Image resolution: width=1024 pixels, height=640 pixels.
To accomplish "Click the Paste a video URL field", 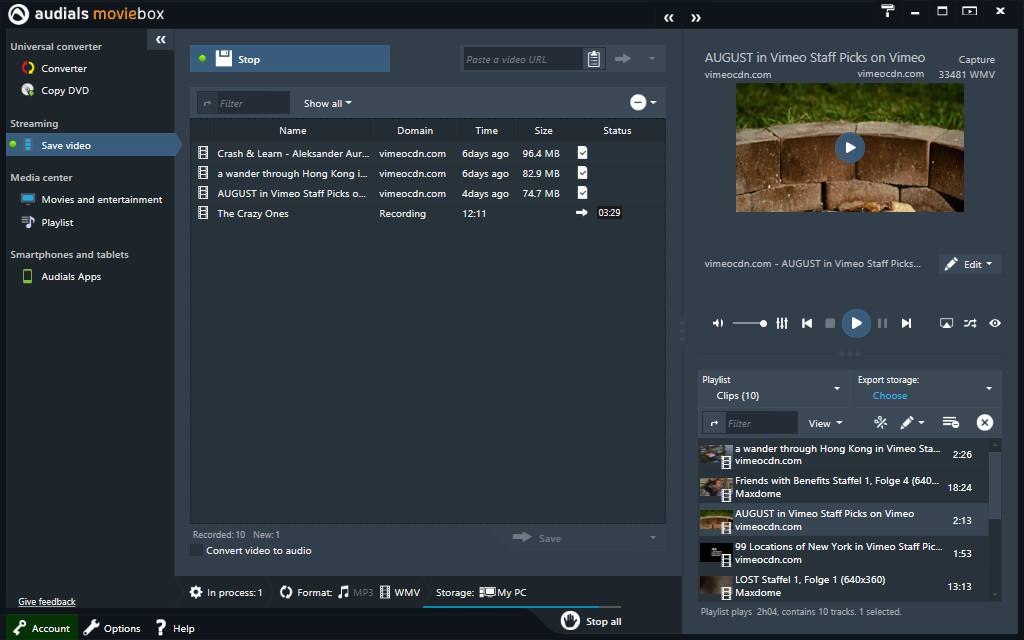I will [522, 59].
